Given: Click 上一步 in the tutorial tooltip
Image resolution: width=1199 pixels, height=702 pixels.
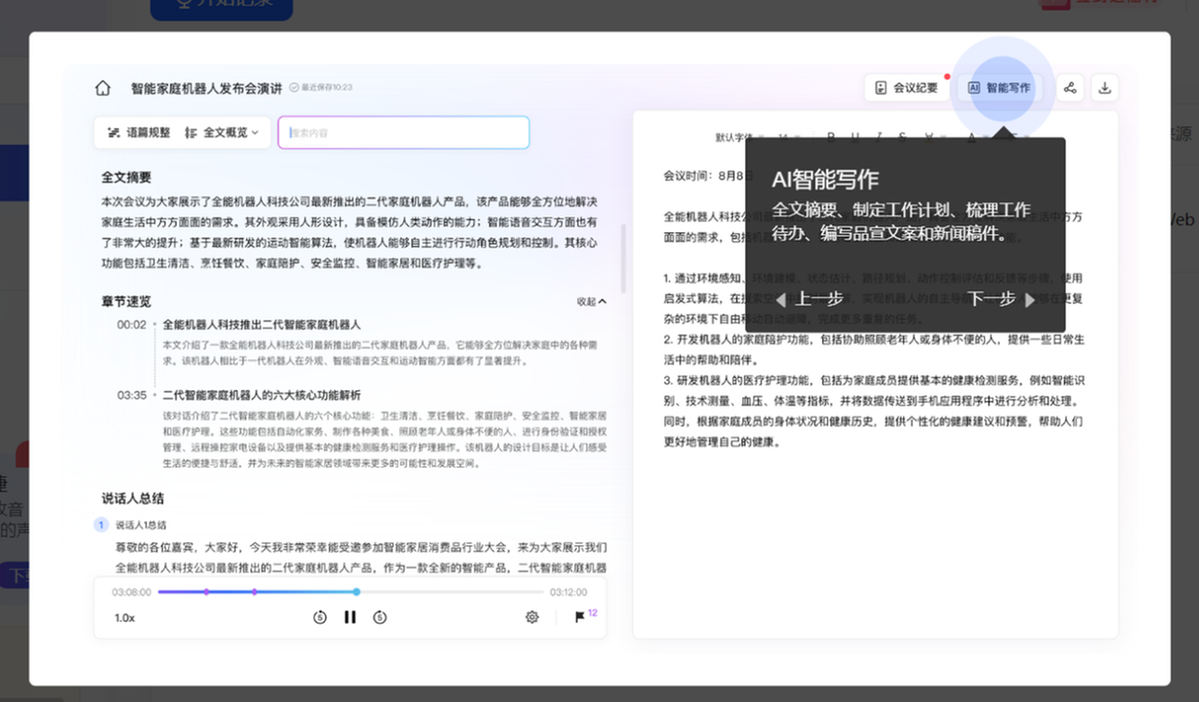Looking at the screenshot, I should tap(810, 299).
